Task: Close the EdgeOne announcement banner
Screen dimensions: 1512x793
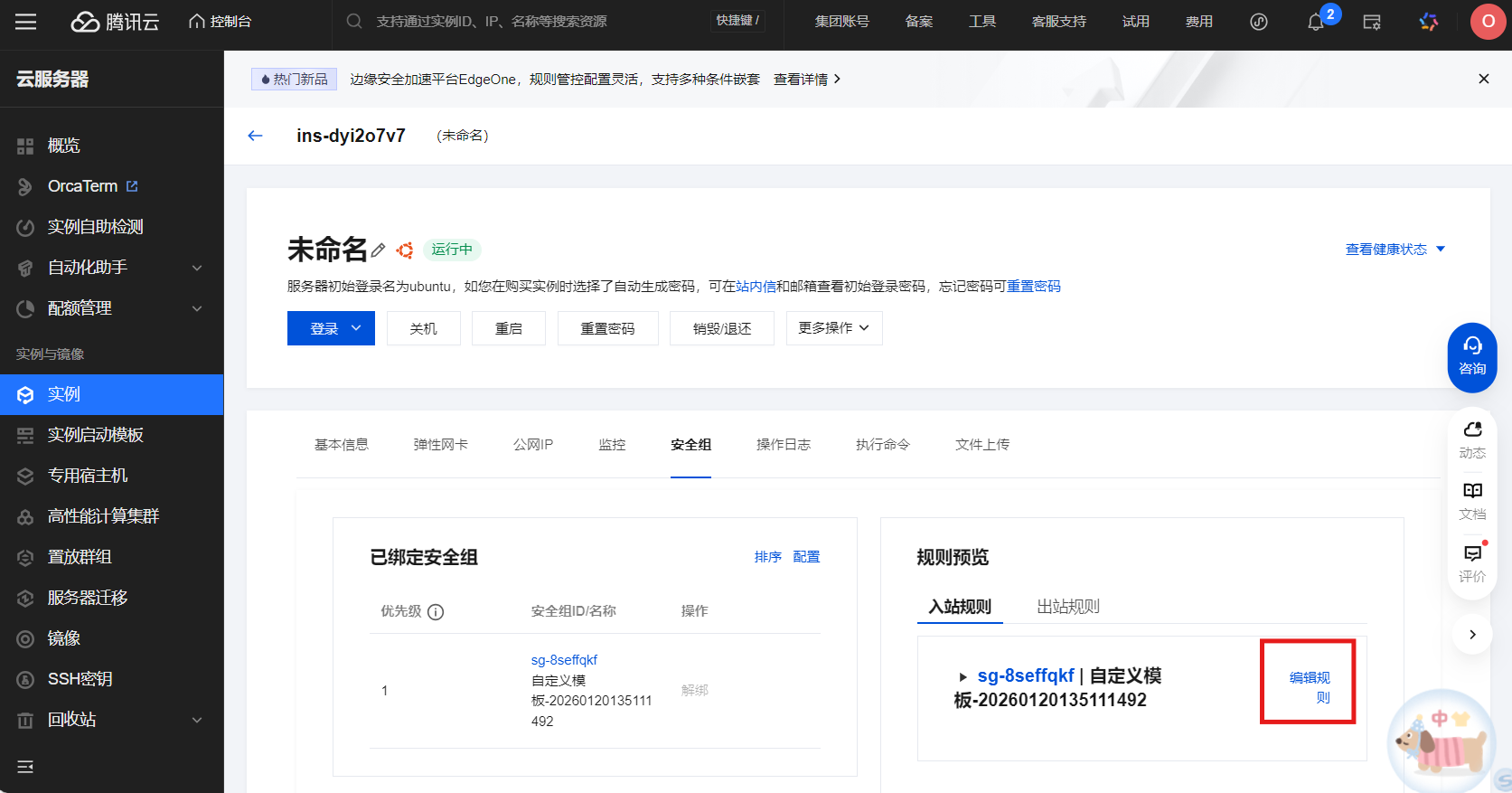Action: (1483, 79)
